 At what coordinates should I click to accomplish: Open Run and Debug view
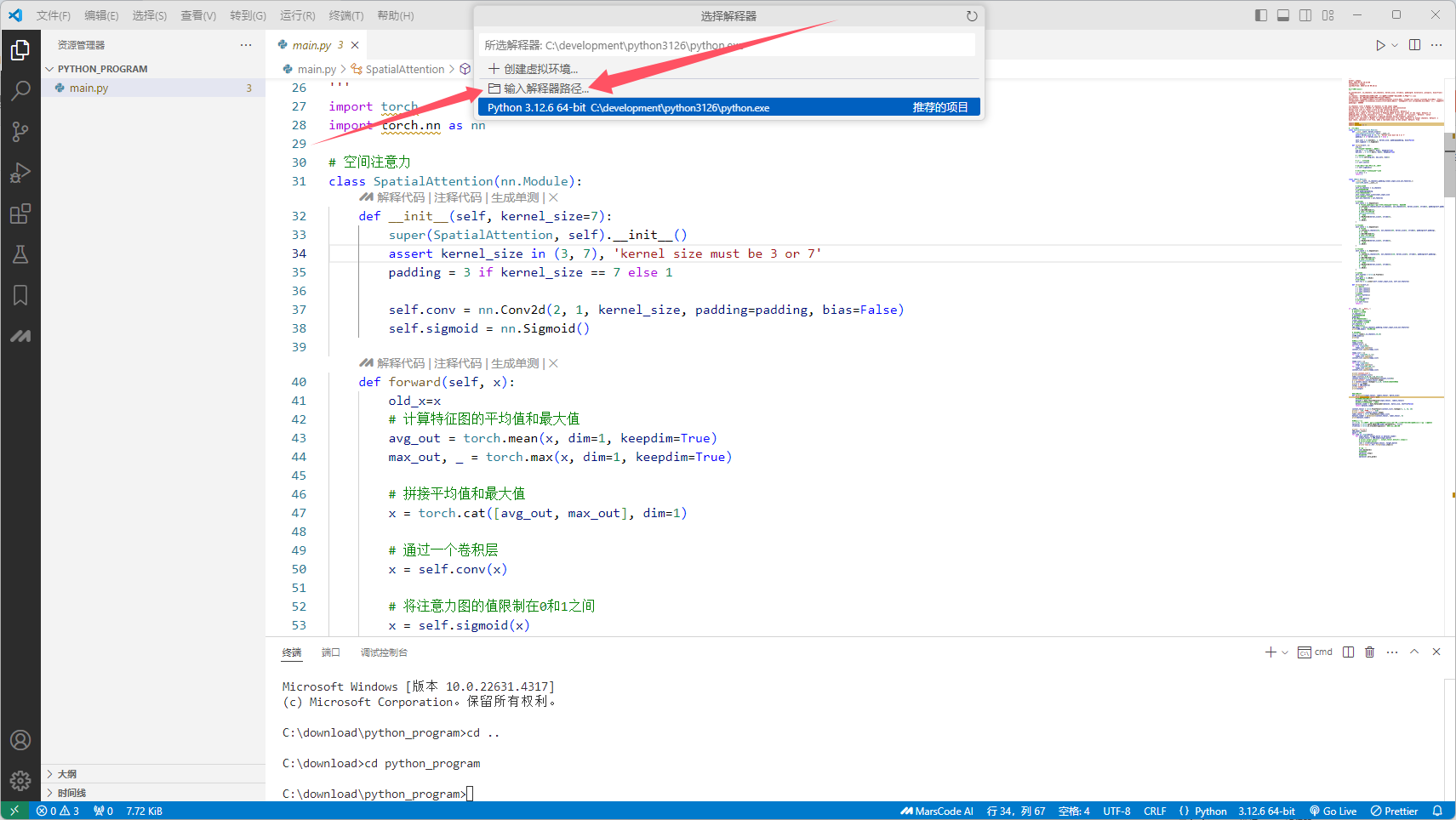pyautogui.click(x=20, y=173)
